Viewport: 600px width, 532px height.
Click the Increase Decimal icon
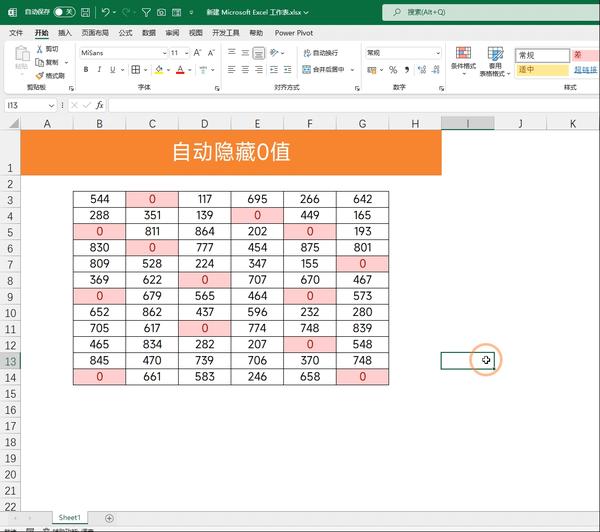coord(422,70)
